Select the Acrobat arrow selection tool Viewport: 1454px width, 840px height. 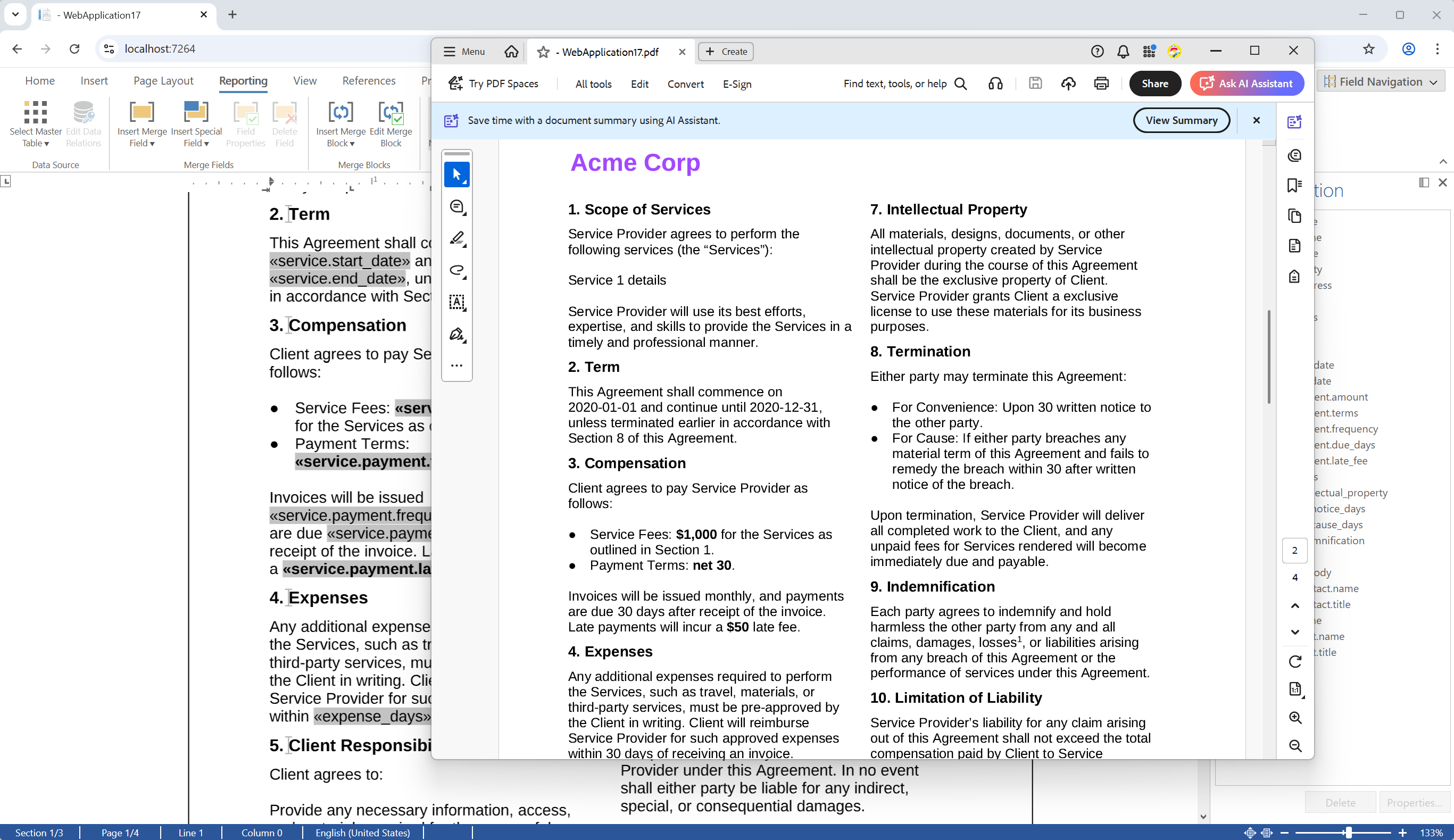(456, 174)
